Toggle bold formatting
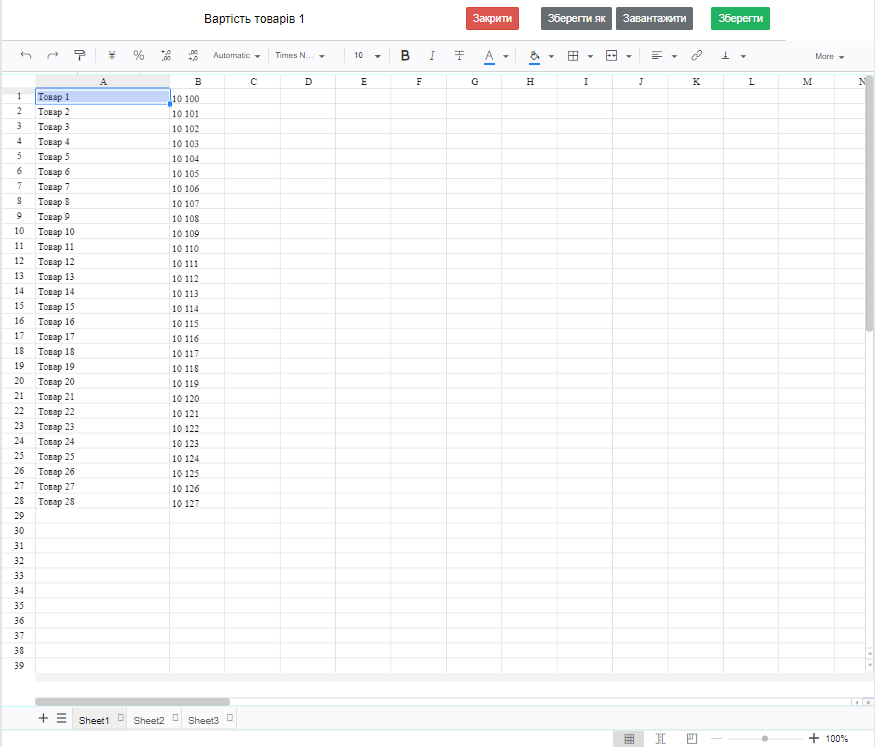The height and width of the screenshot is (747, 875). point(405,56)
